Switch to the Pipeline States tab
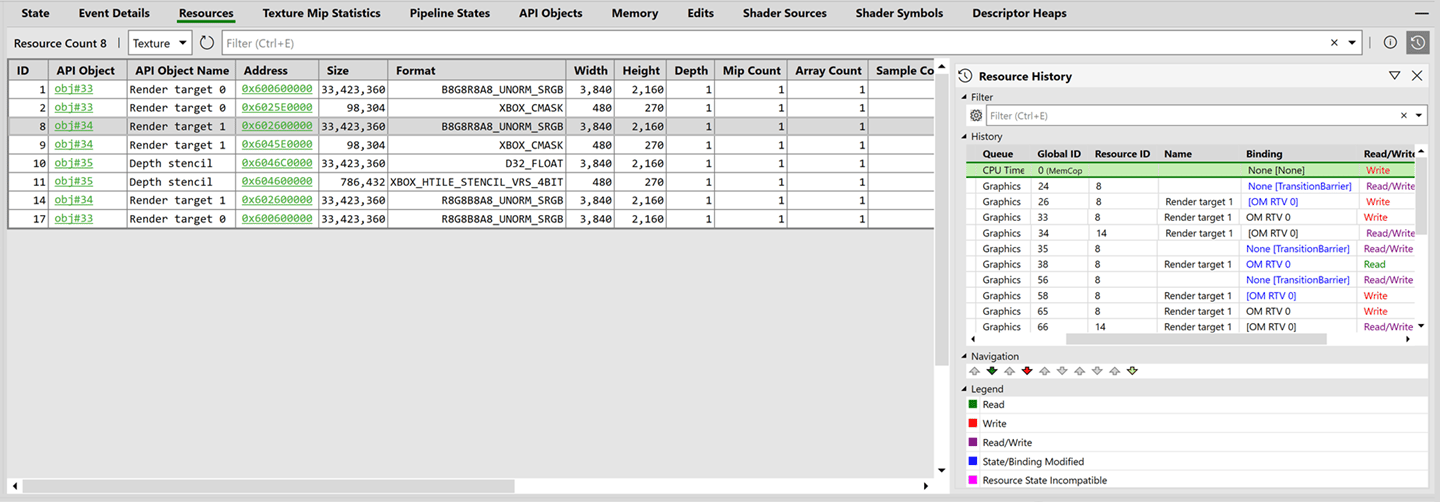Screen dimensions: 1440x502 tap(450, 13)
